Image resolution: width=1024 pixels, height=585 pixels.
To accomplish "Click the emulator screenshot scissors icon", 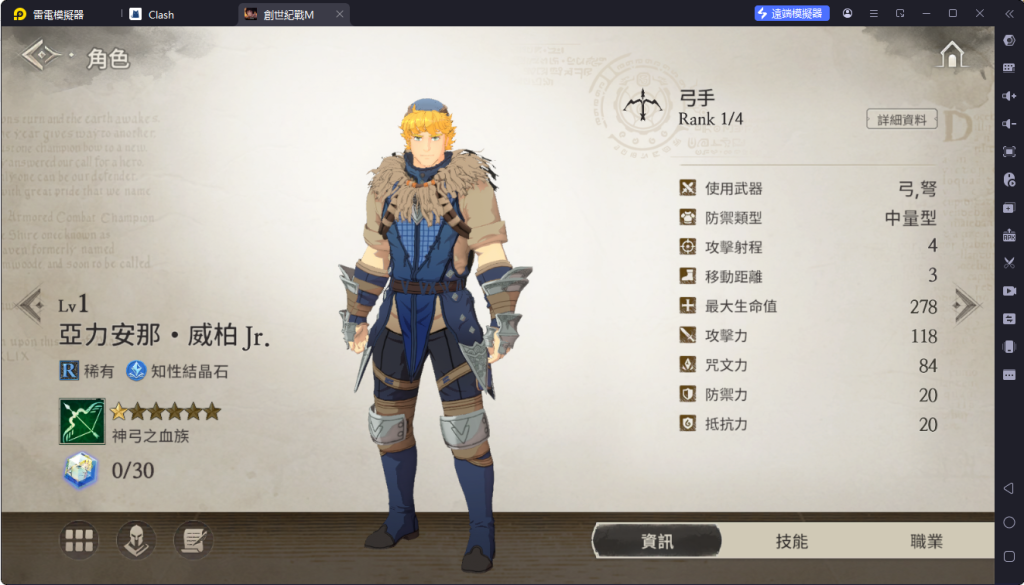I will pyautogui.click(x=1009, y=263).
